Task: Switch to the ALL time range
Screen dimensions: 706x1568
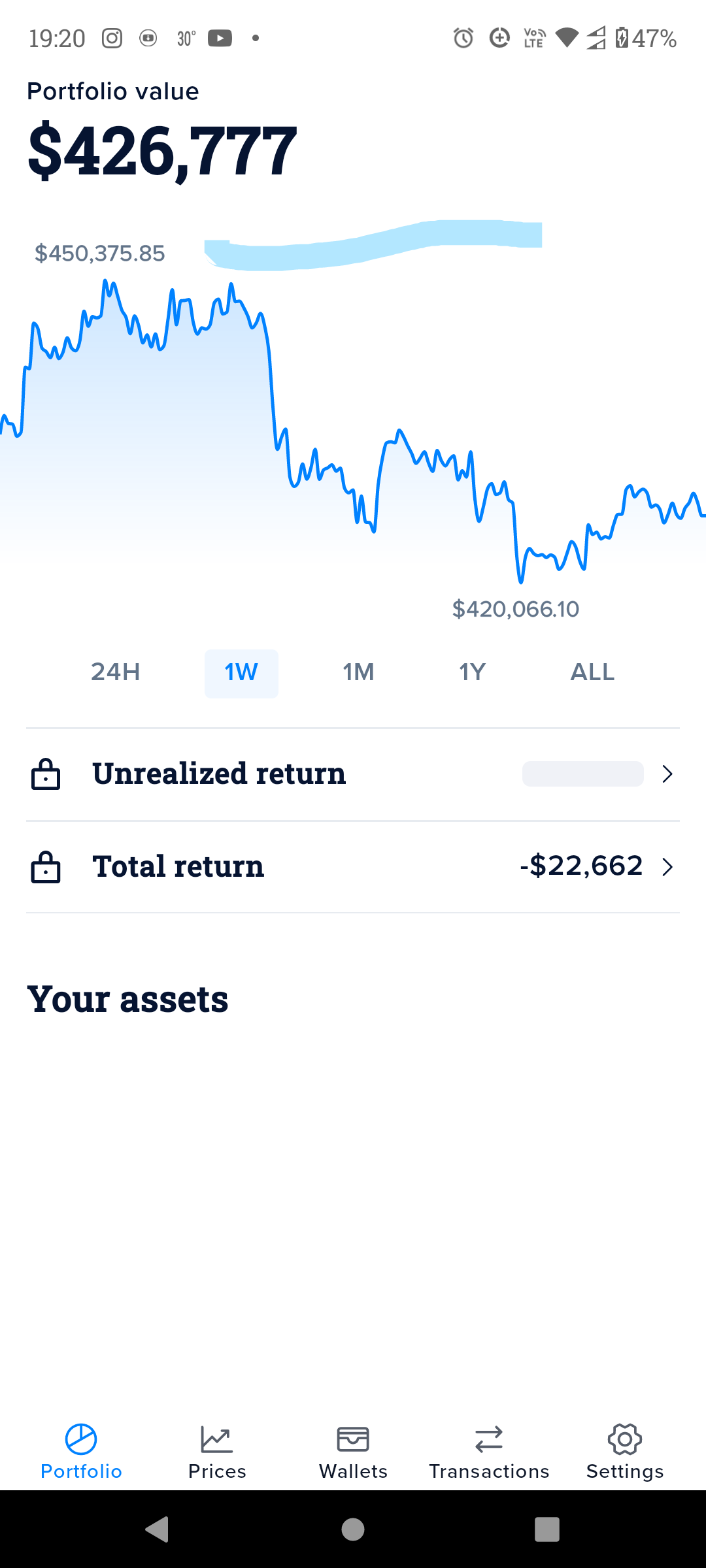Action: coord(592,672)
